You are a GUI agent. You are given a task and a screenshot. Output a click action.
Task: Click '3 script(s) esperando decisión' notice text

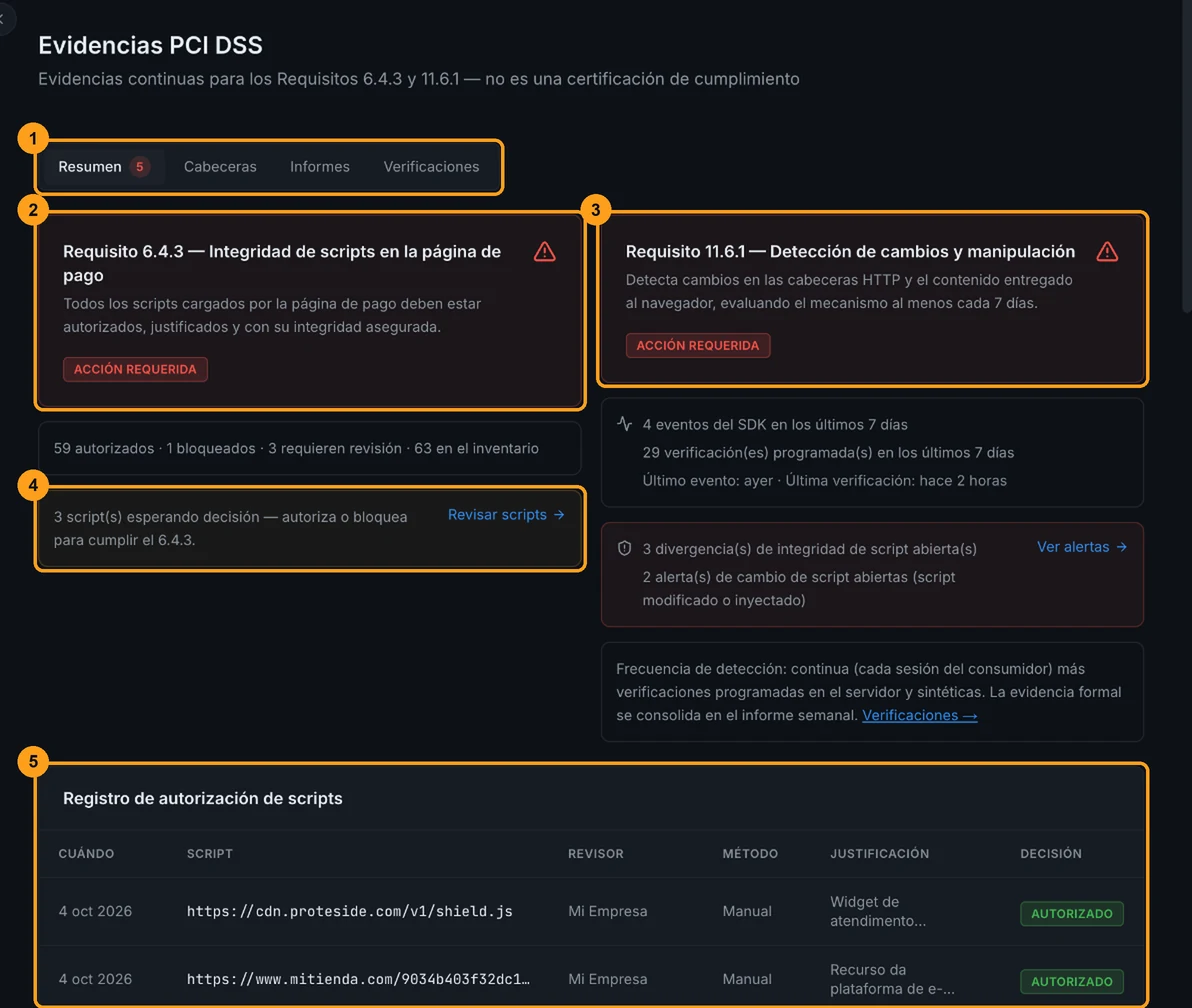coord(230,528)
